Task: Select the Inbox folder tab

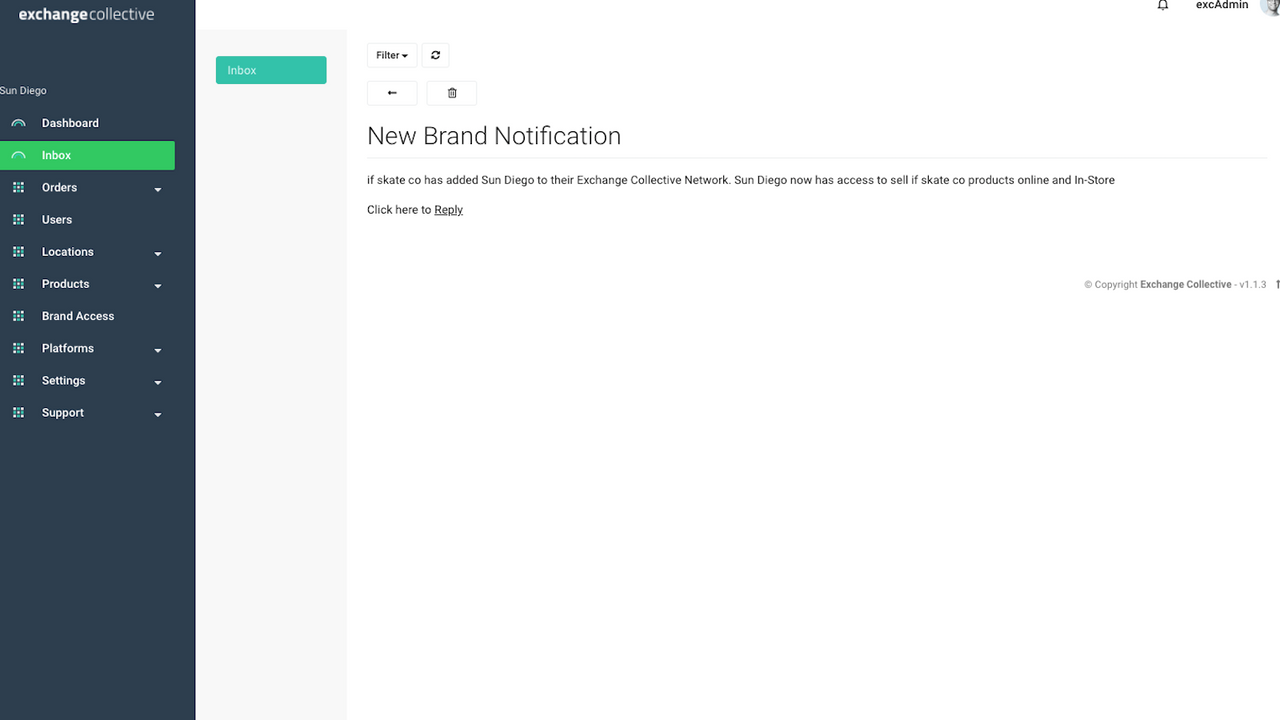Action: click(271, 70)
